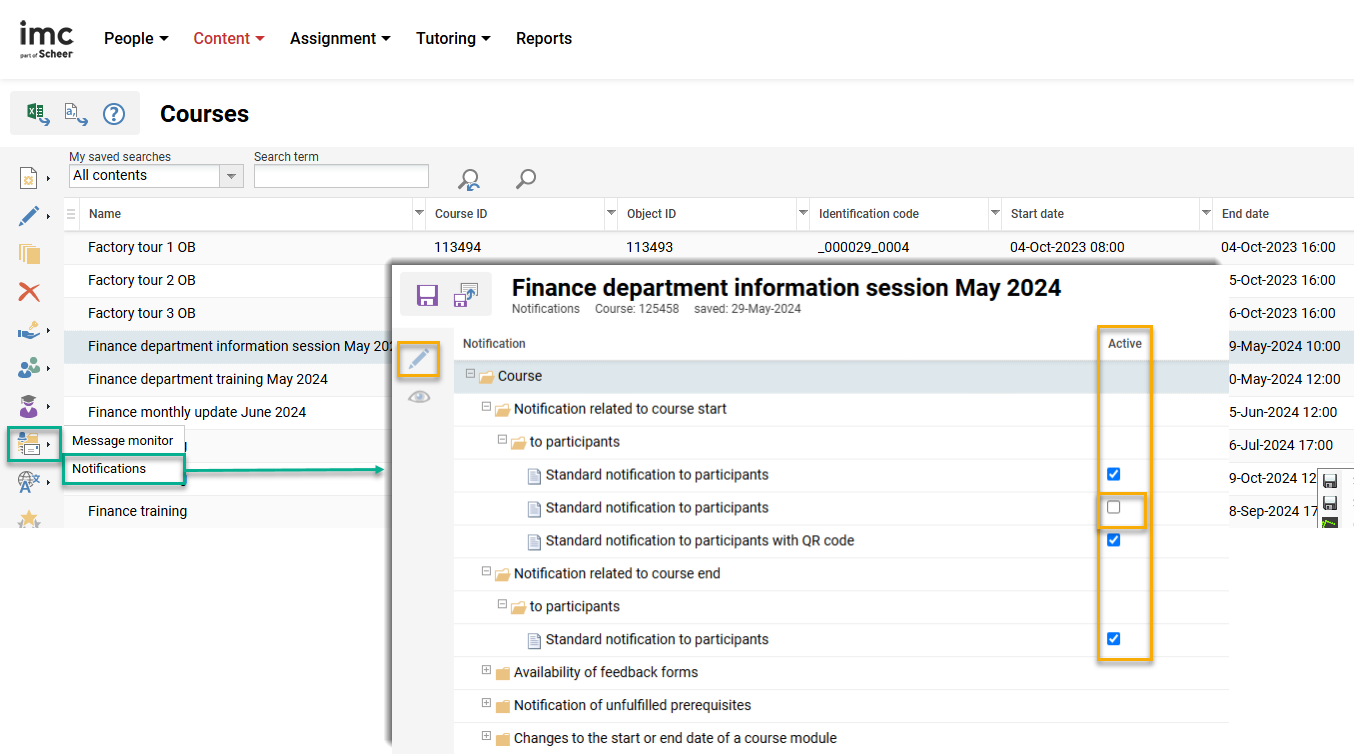
Task: Uncheck course end Standard notification checkbox
Action: (x=1113, y=639)
